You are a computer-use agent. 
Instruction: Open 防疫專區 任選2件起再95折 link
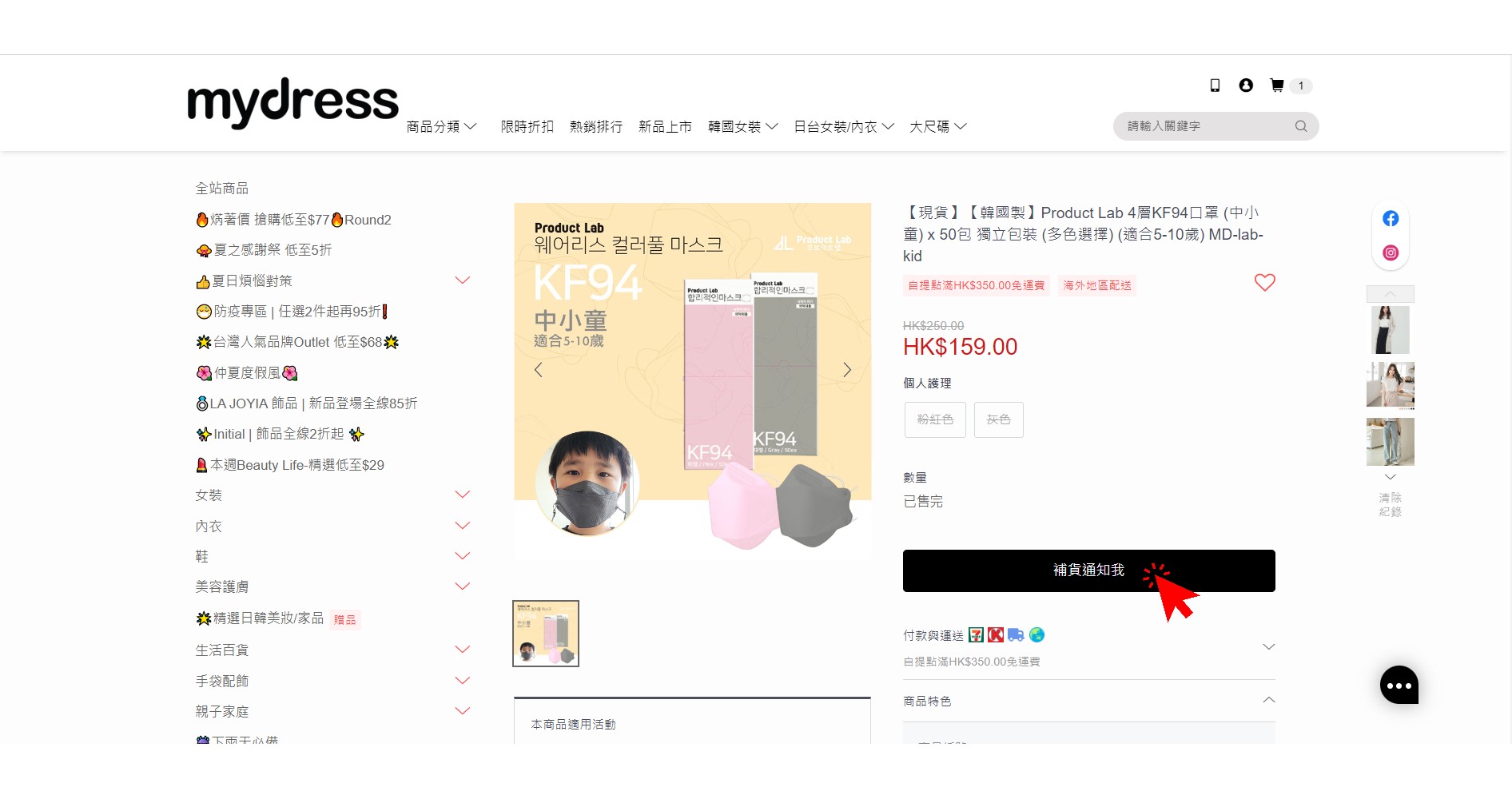click(x=292, y=312)
